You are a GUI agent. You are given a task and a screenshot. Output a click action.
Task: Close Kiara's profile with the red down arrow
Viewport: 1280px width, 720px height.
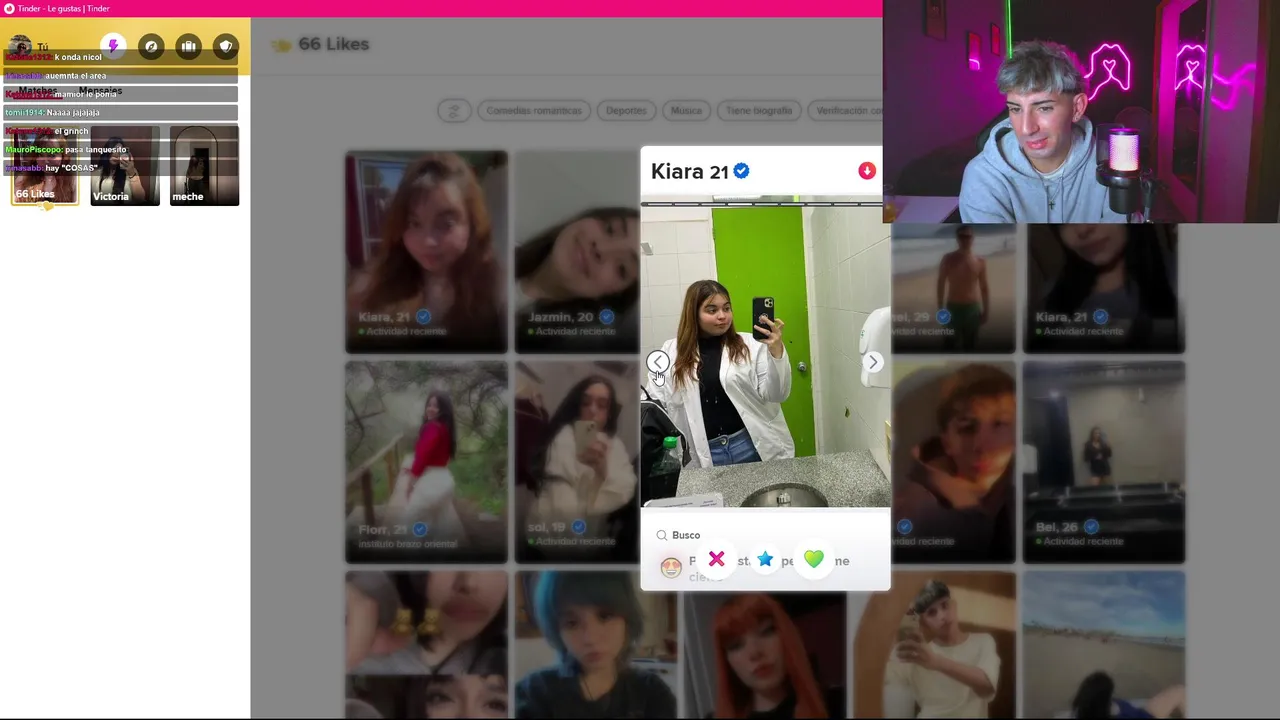[867, 171]
